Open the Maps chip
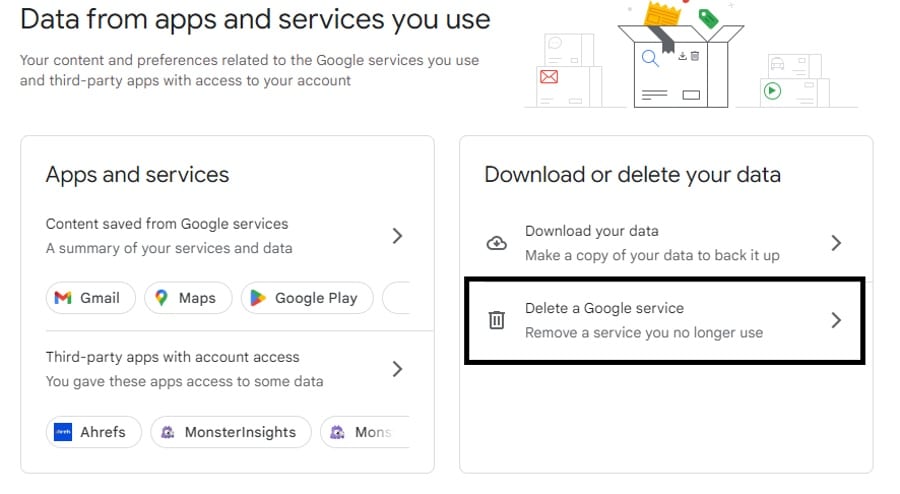The image size is (900, 494). coord(188,298)
